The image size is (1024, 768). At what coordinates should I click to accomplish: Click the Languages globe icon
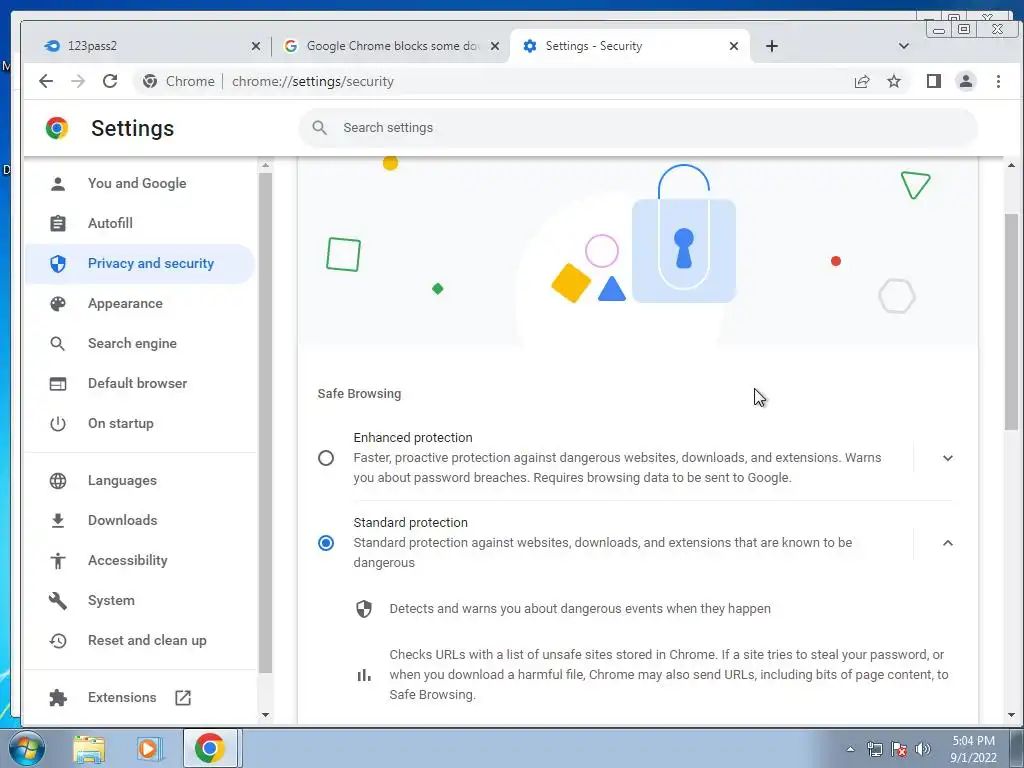[x=58, y=481]
